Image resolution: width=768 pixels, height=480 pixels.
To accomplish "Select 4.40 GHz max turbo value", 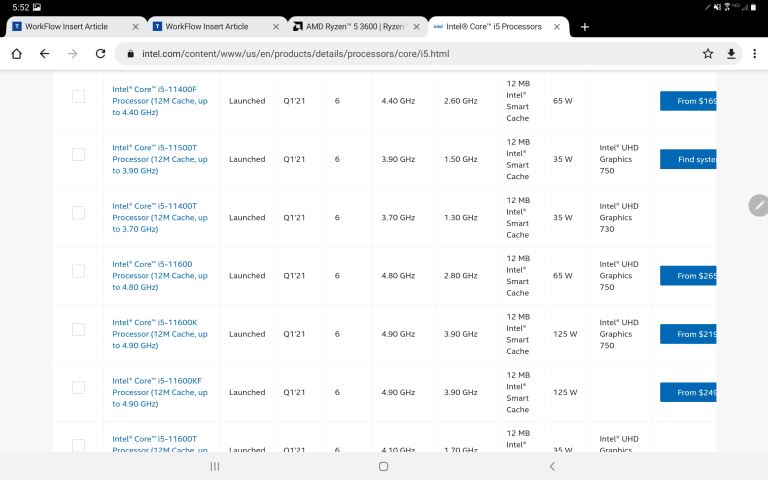I will (398, 101).
